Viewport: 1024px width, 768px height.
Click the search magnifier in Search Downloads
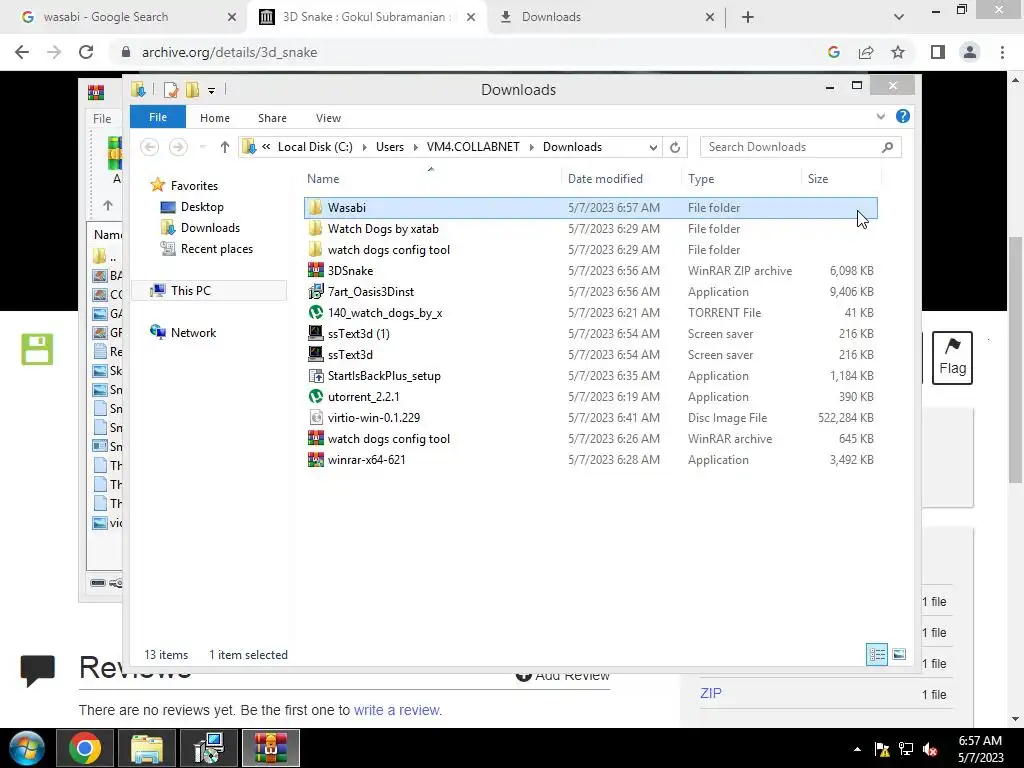click(887, 147)
